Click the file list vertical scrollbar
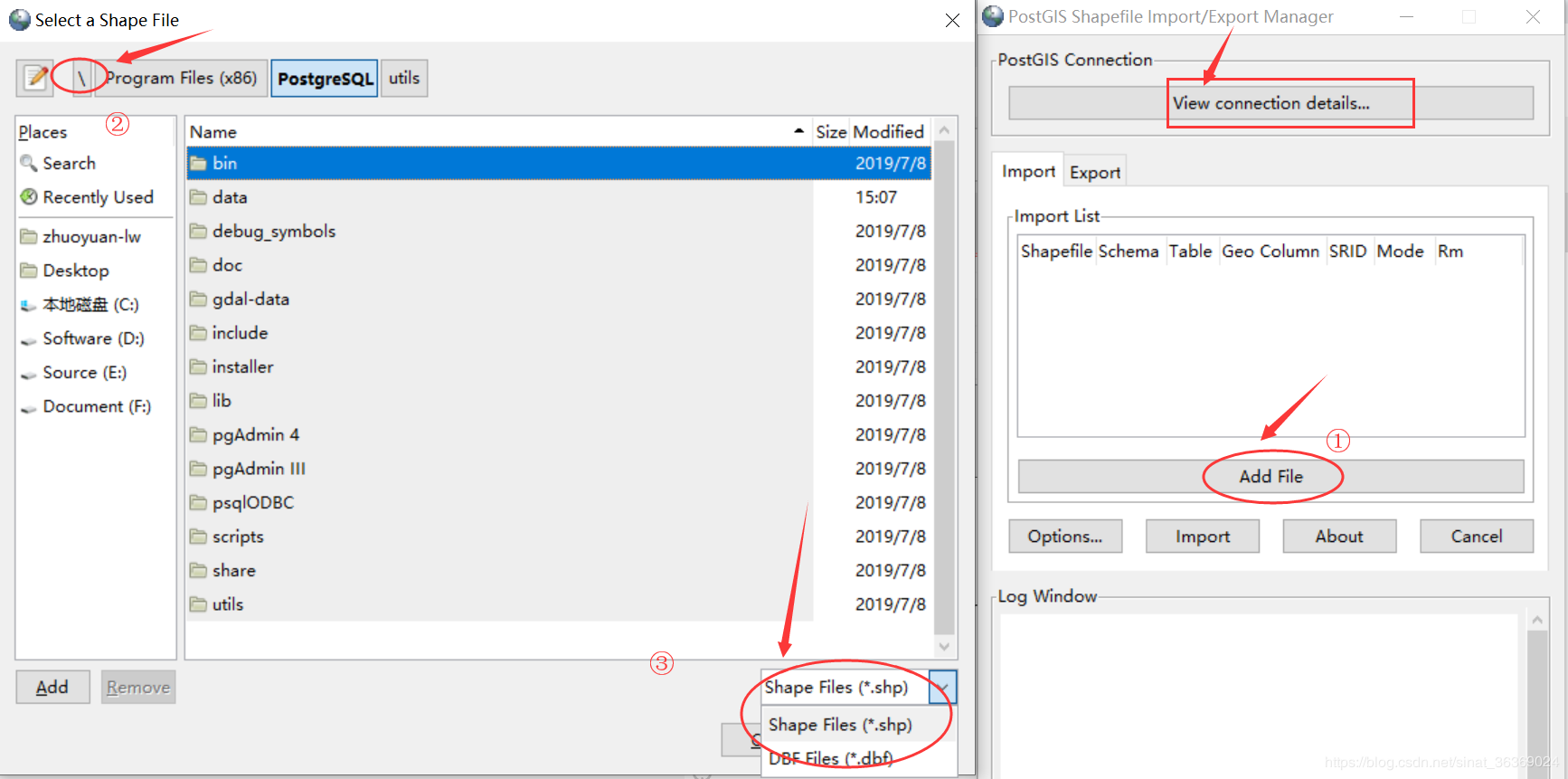The image size is (1568, 779). point(944,389)
